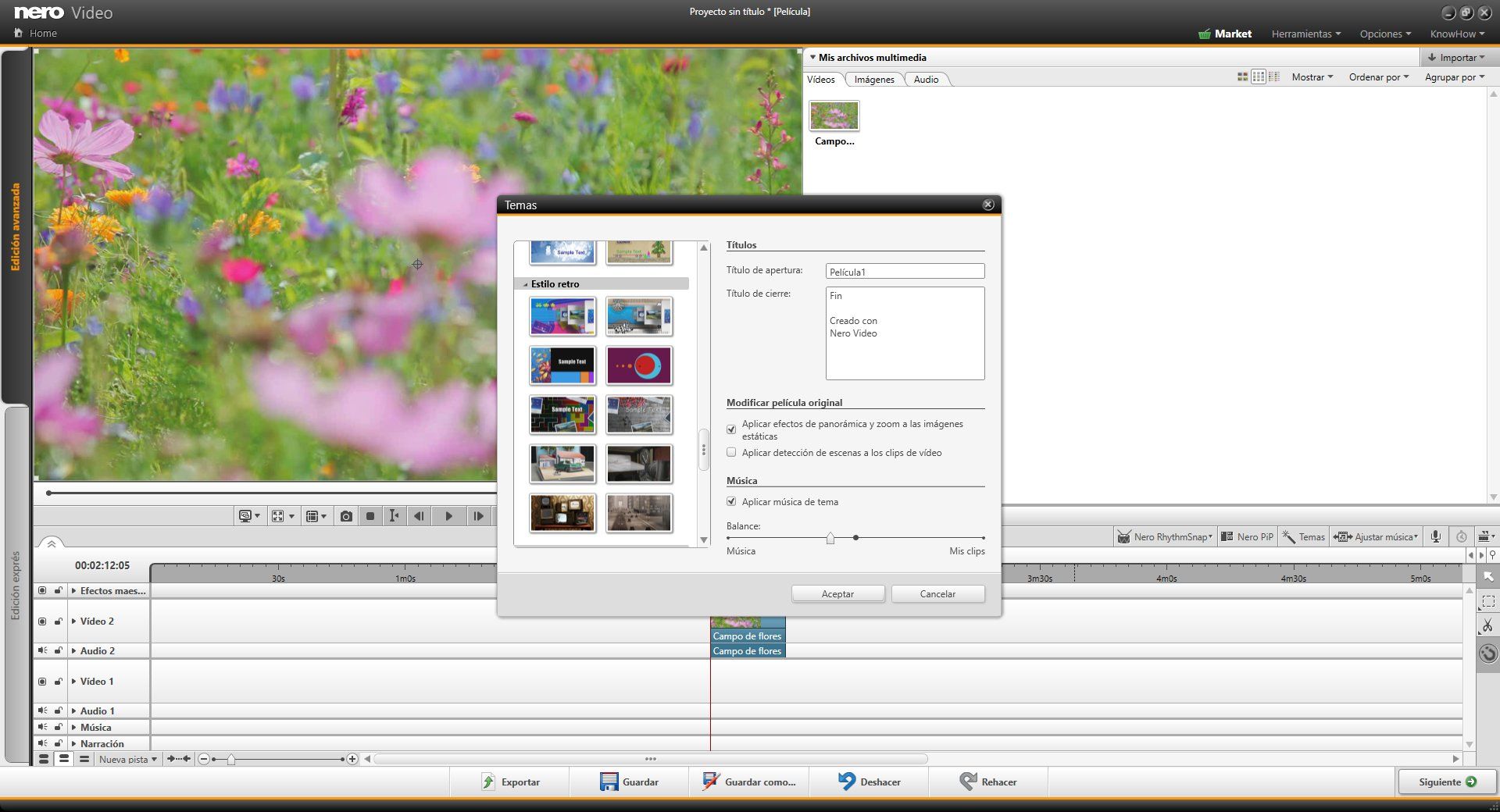Toggle visibility of Vídeo 1 track
The image size is (1500, 812).
(42, 681)
